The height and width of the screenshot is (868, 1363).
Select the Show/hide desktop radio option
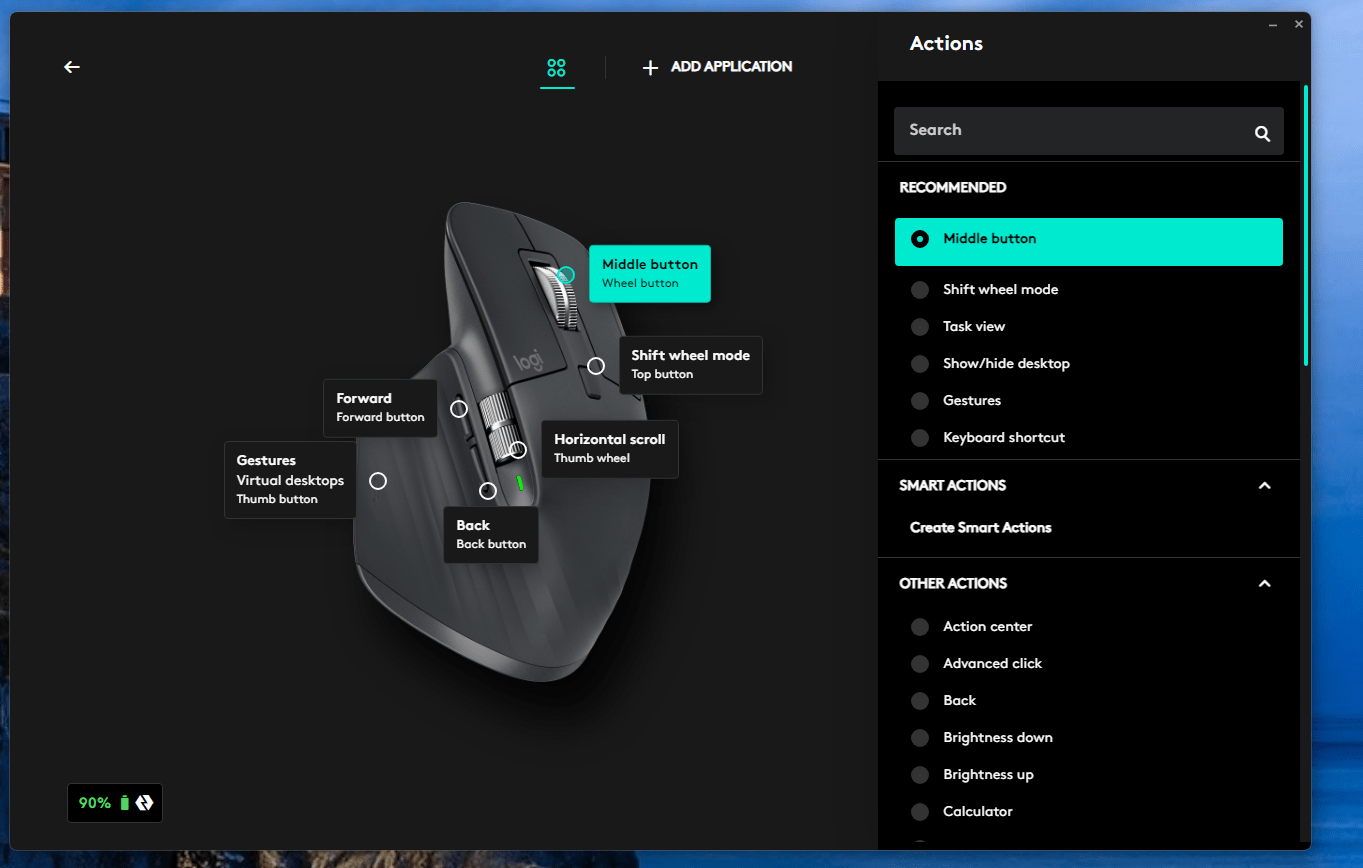point(920,364)
